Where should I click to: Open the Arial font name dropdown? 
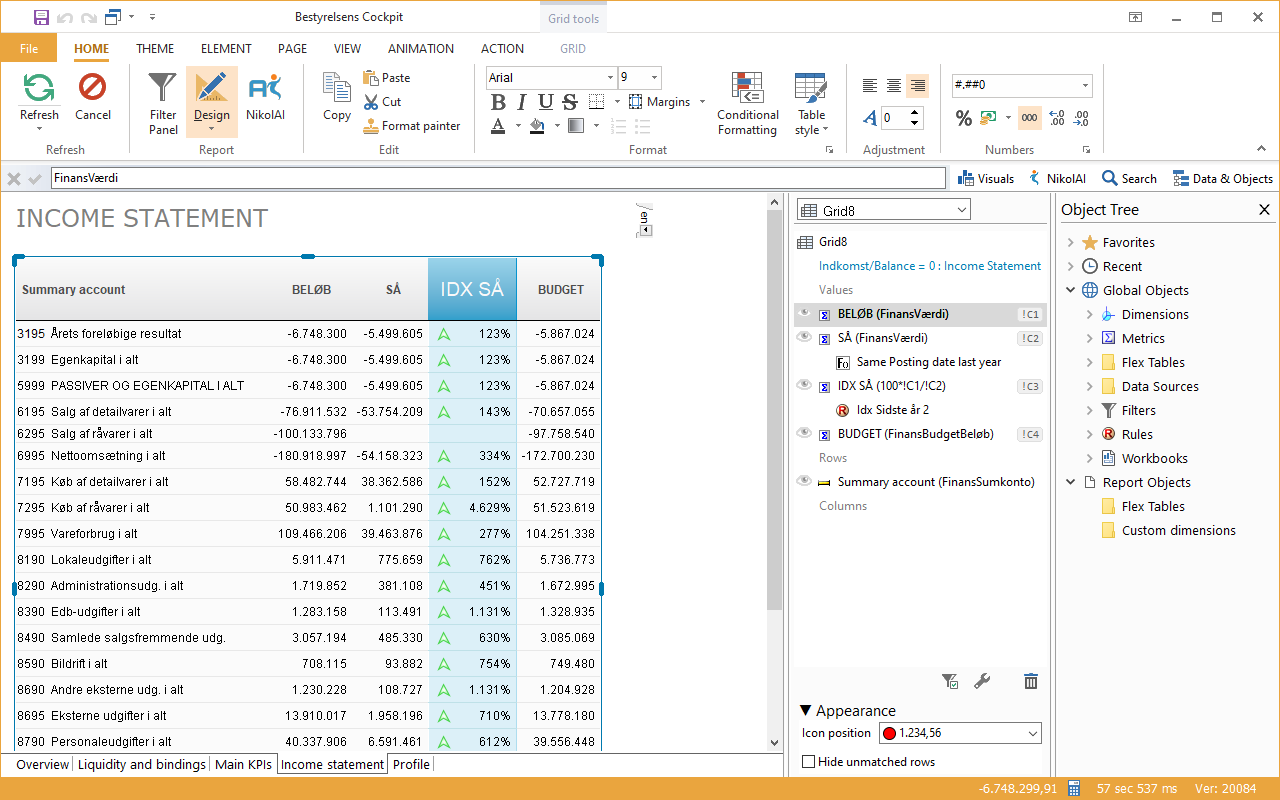610,78
